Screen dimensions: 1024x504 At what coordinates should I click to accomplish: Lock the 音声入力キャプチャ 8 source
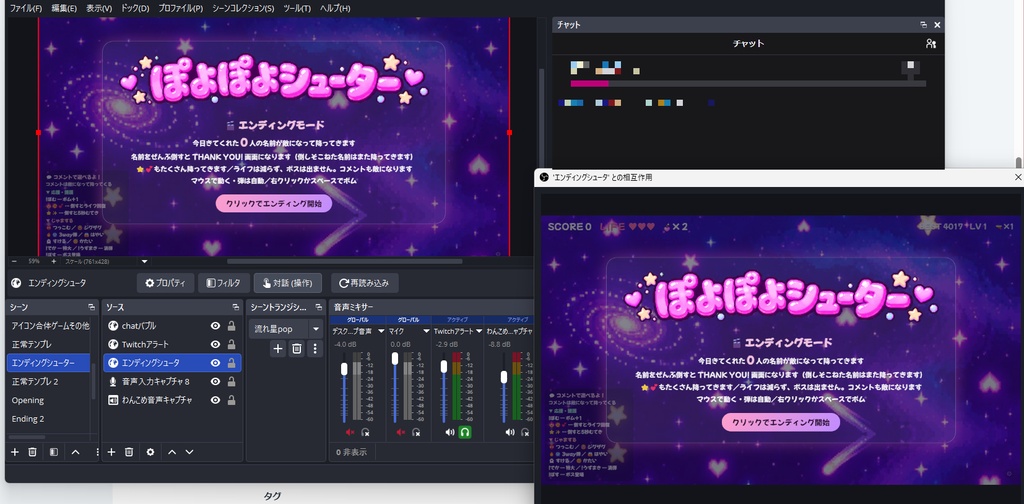pyautogui.click(x=231, y=381)
